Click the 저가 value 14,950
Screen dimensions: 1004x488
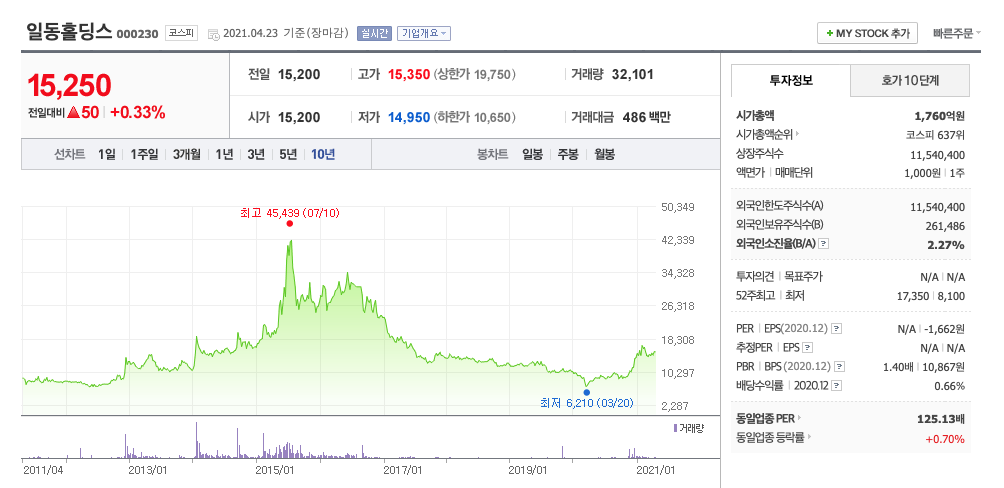[409, 117]
